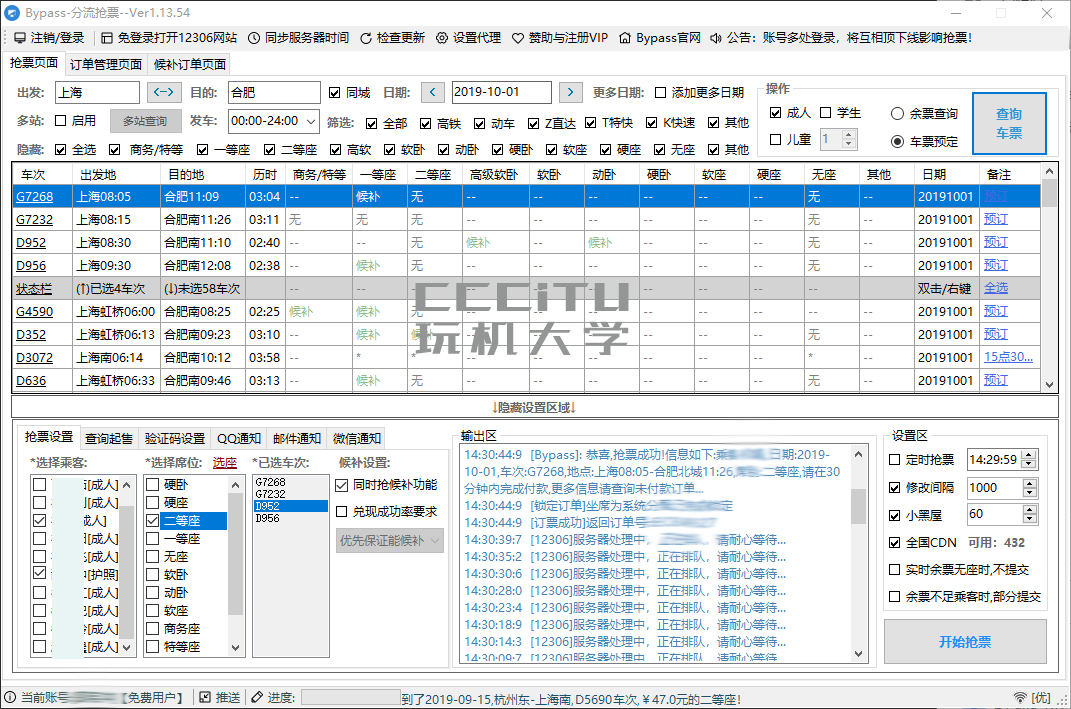
Task: Click the train list vertical scrollbar
Action: point(1049,280)
